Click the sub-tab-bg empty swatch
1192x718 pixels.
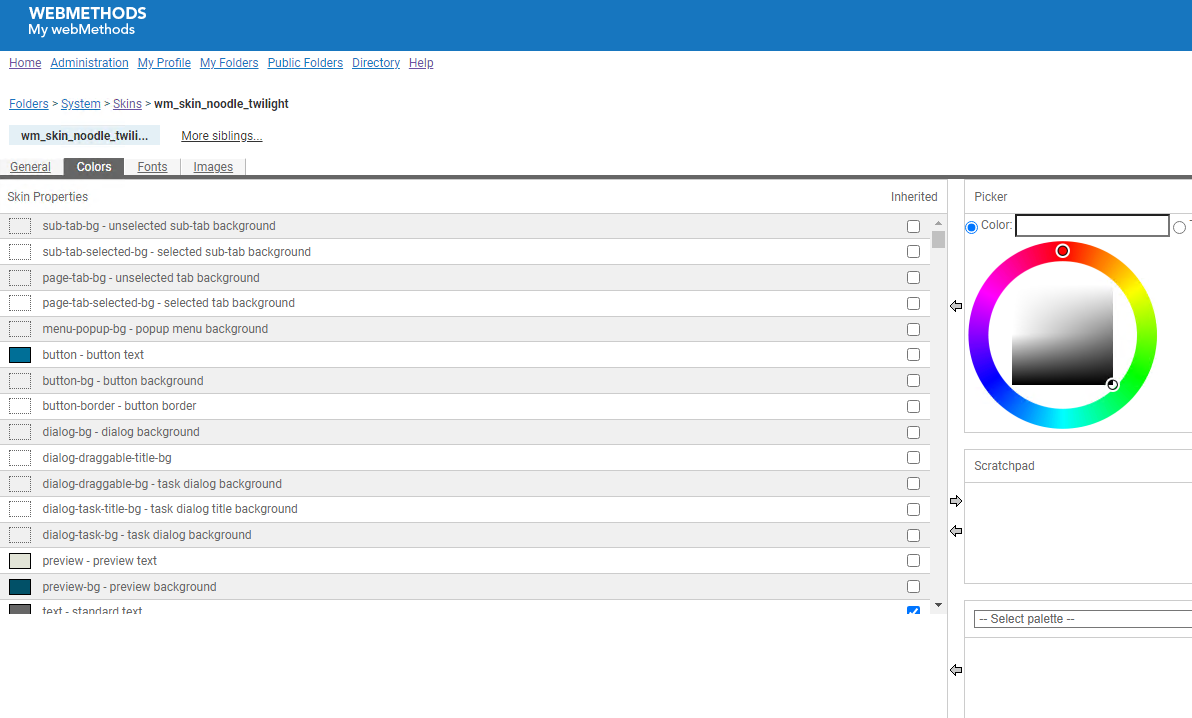pos(20,226)
